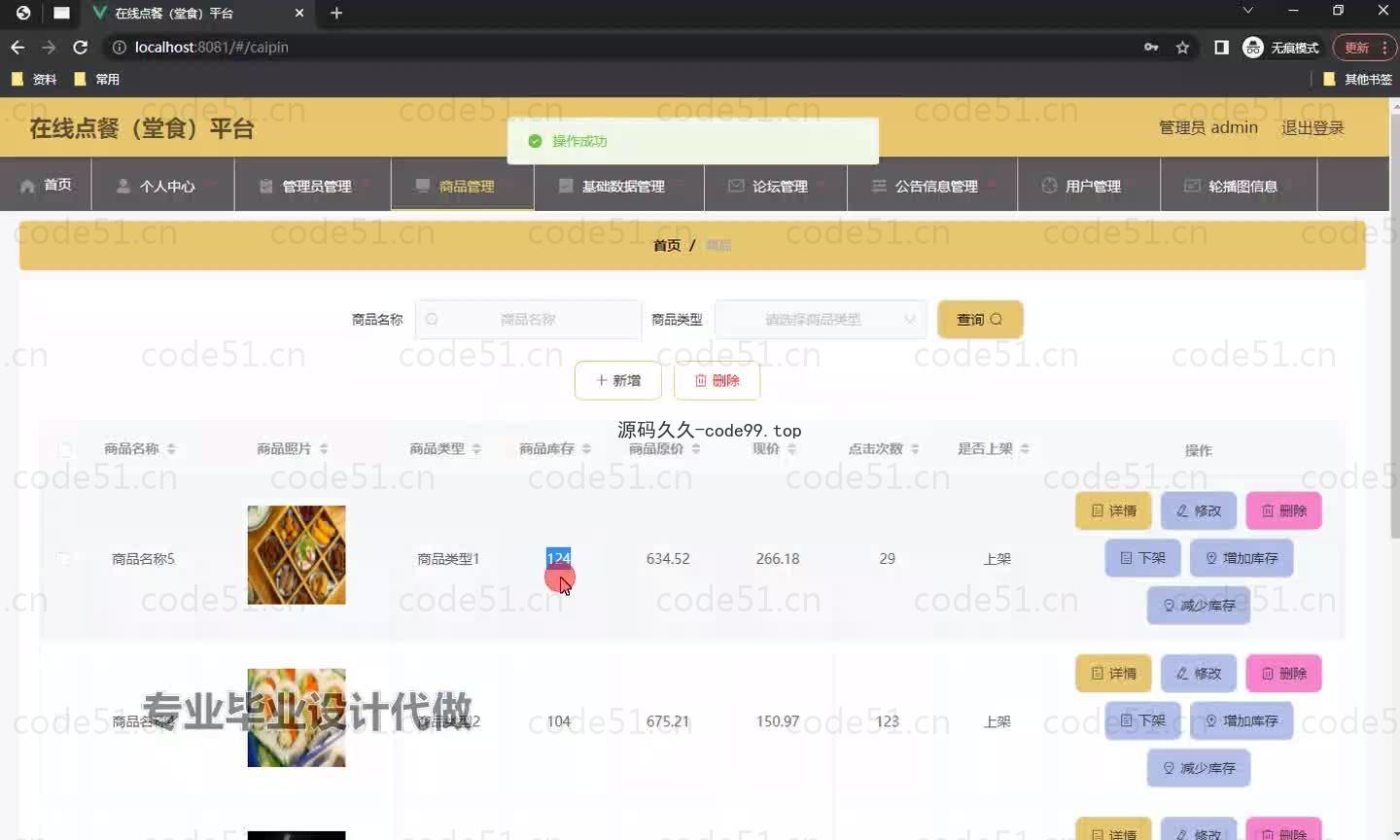
Task: Open the password key icon in address bar
Action: tap(1151, 47)
